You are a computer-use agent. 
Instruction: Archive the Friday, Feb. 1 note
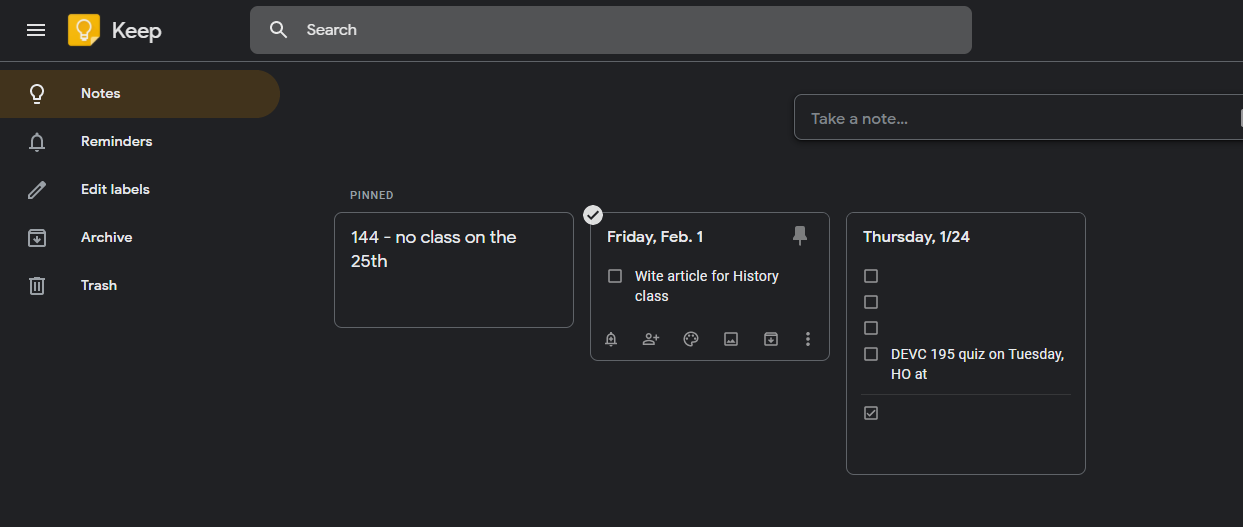click(770, 339)
